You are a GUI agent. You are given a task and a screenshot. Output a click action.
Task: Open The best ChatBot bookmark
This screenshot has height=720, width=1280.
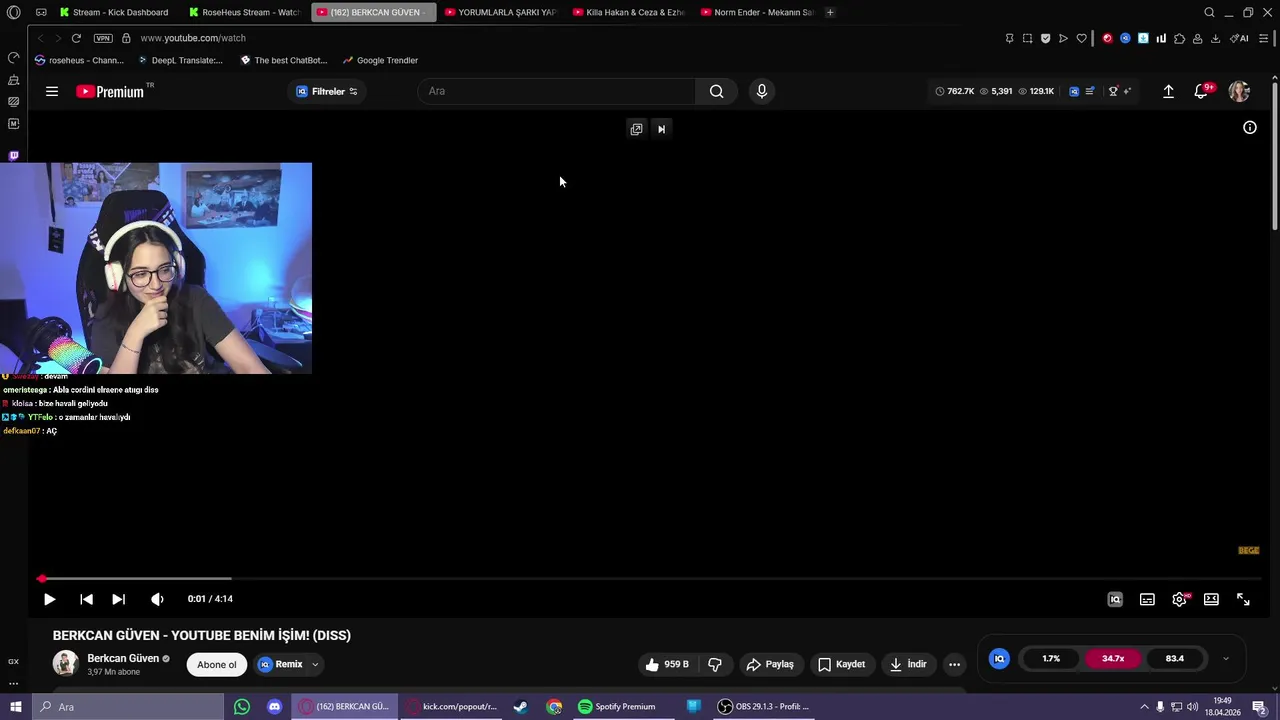284,60
